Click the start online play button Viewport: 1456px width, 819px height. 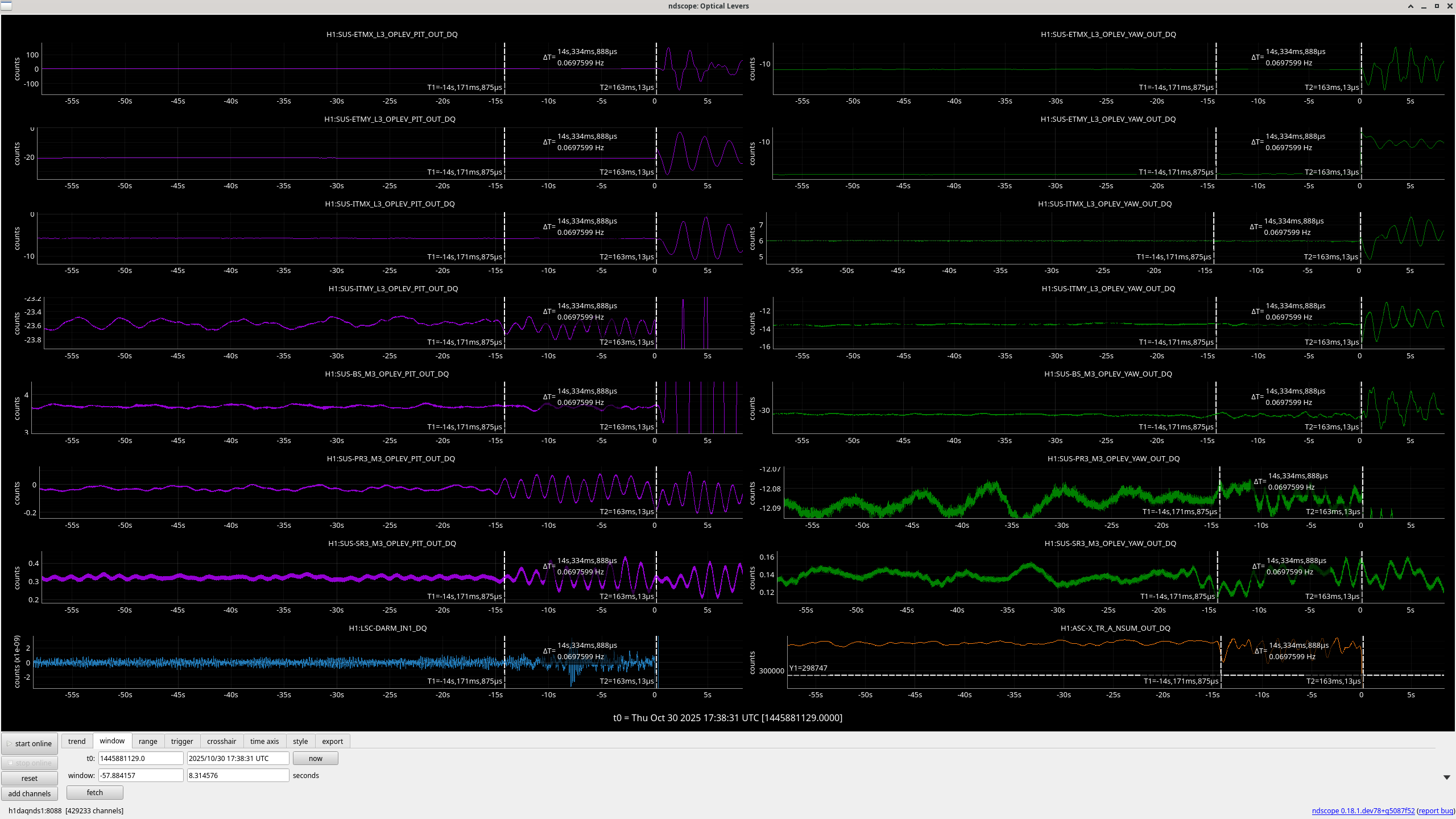pyautogui.click(x=30, y=743)
